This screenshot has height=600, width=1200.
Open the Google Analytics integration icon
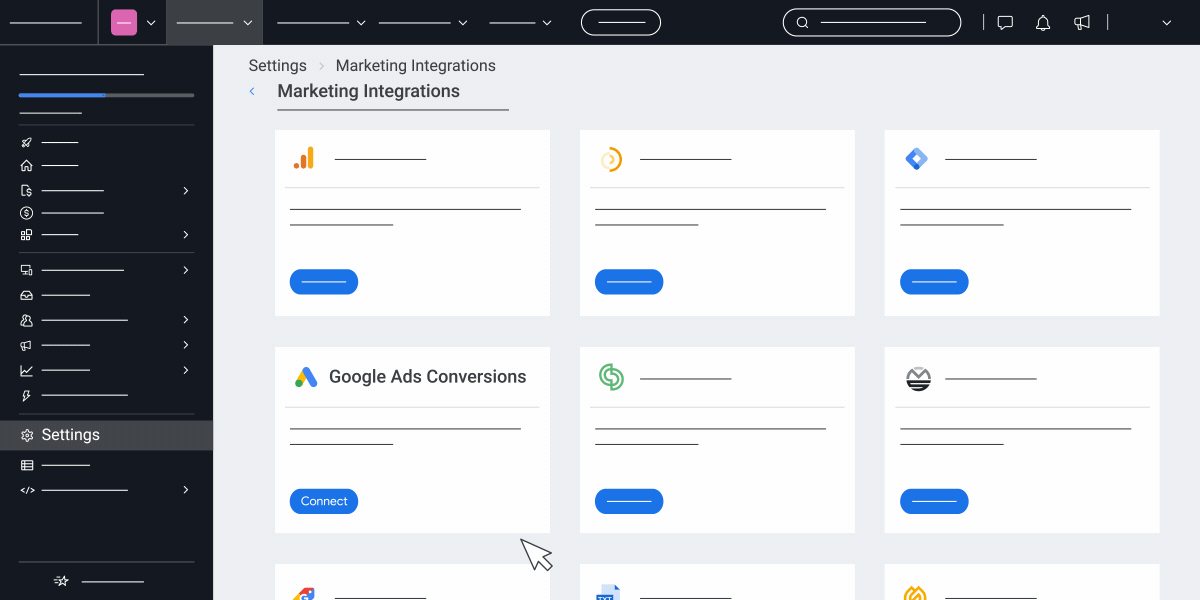[303, 157]
